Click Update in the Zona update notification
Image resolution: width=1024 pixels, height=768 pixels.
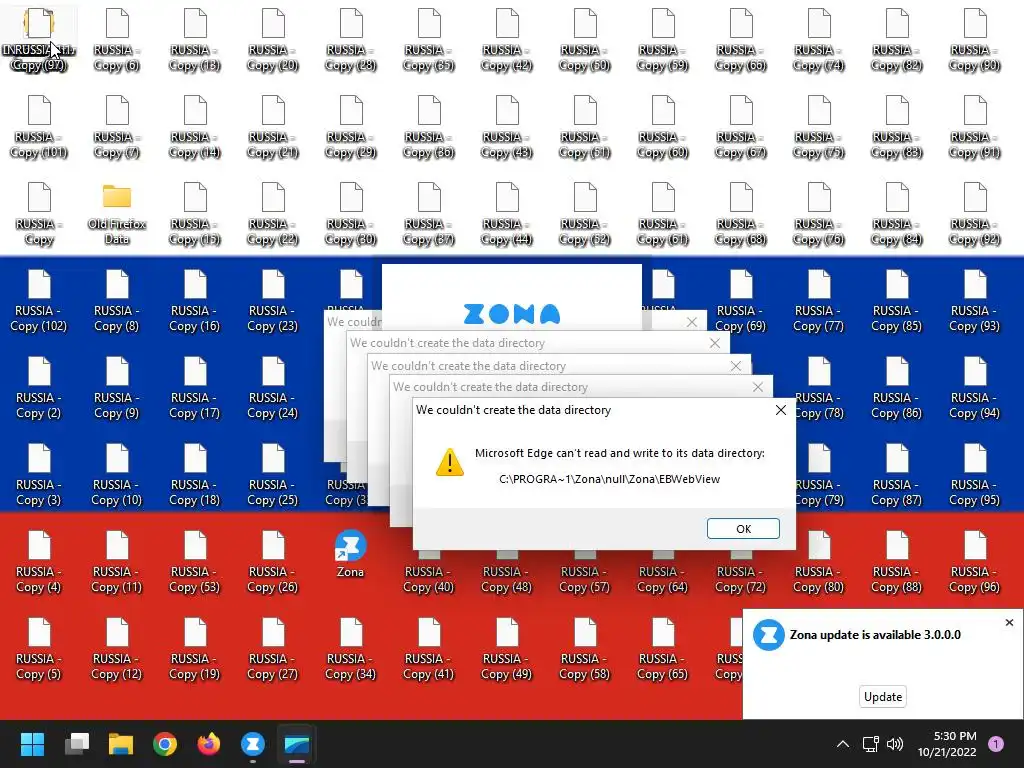[x=883, y=696]
